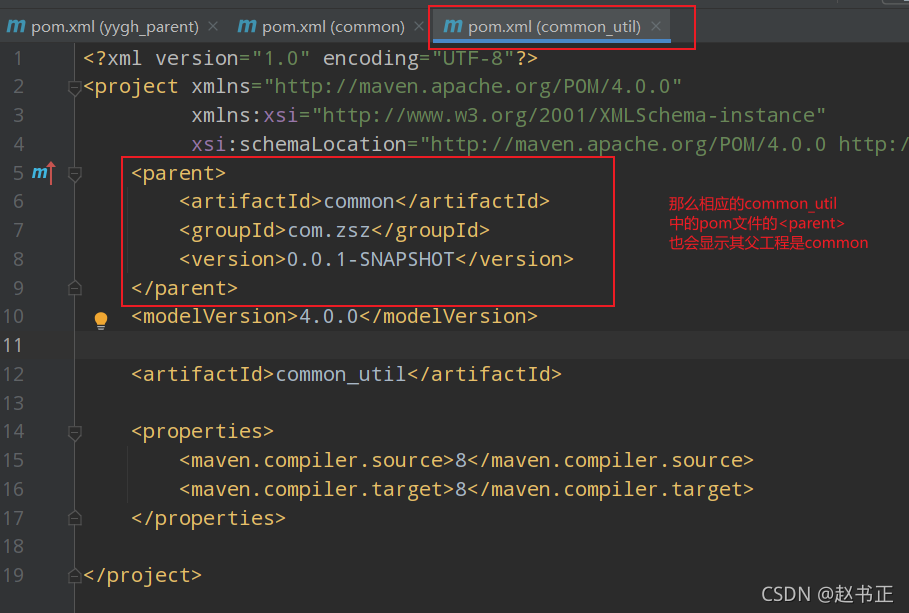
Task: Collapse the properties block fold on line 14
Action: click(74, 432)
